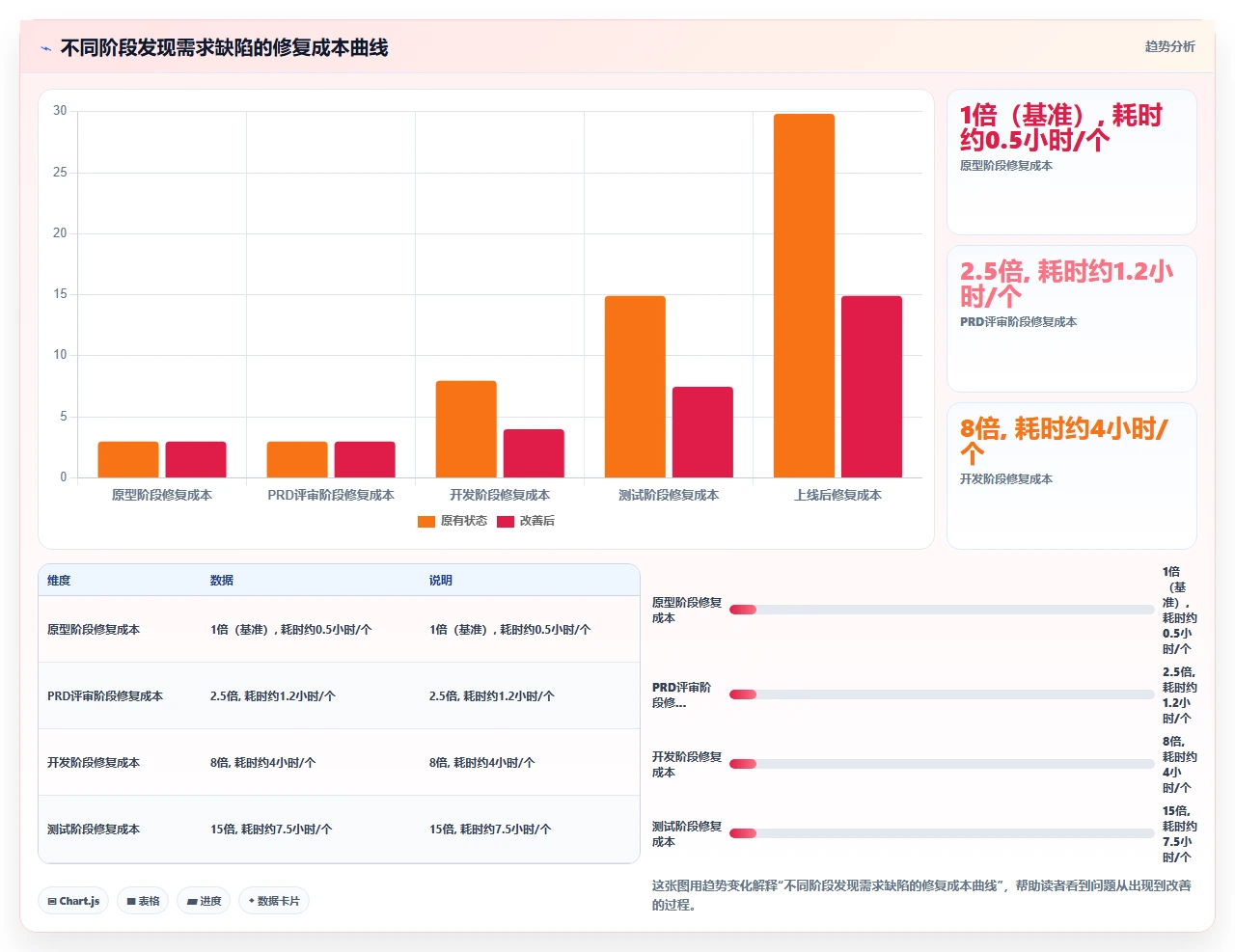The width and height of the screenshot is (1235, 952).
Task: Select the 数据卡片 tag chip
Action: tap(274, 901)
